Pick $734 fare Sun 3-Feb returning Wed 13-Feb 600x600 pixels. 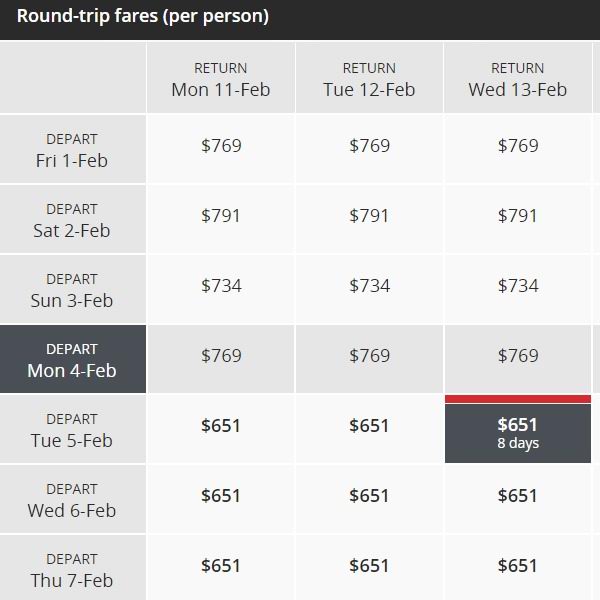click(x=518, y=289)
